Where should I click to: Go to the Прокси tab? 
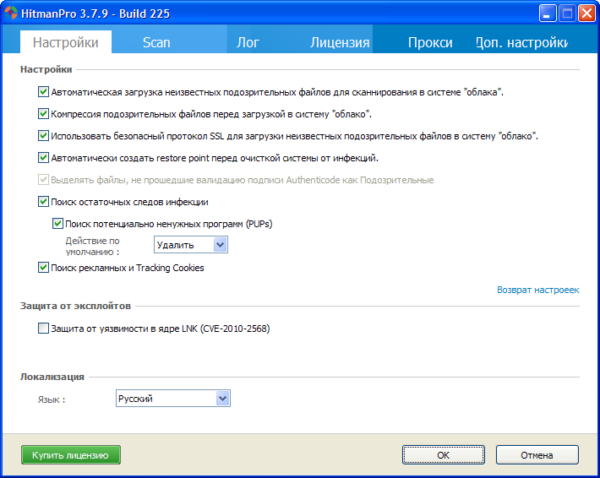430,43
